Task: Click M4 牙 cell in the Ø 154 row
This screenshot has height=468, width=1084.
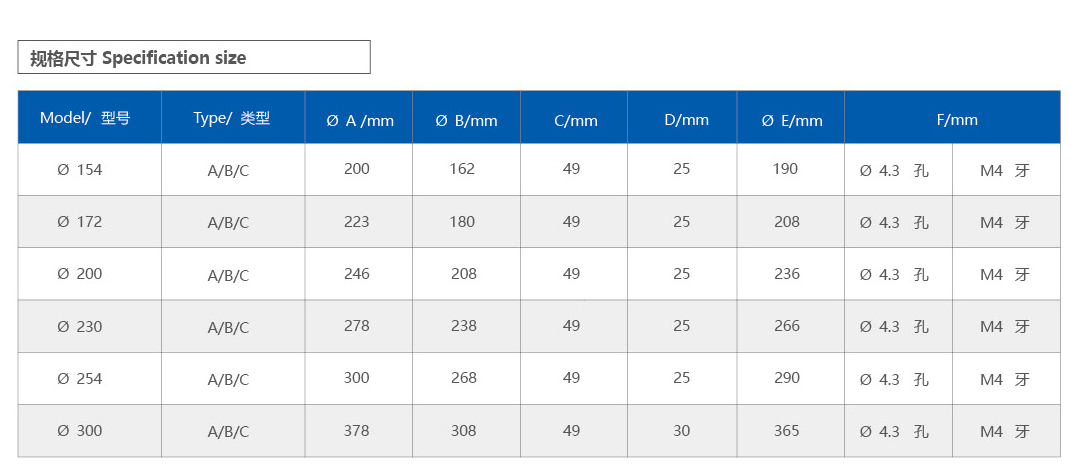Action: click(1005, 170)
